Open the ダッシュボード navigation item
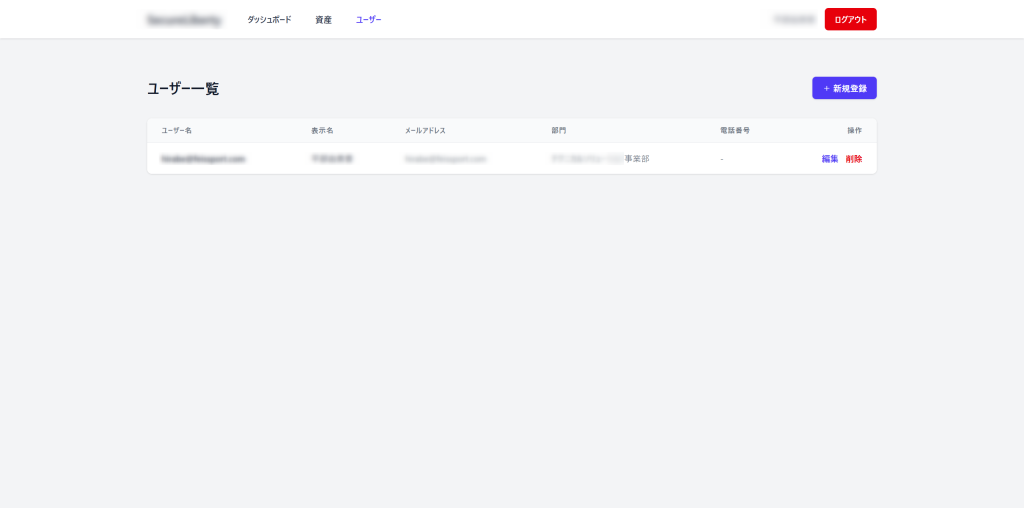The image size is (1024, 508). [269, 20]
